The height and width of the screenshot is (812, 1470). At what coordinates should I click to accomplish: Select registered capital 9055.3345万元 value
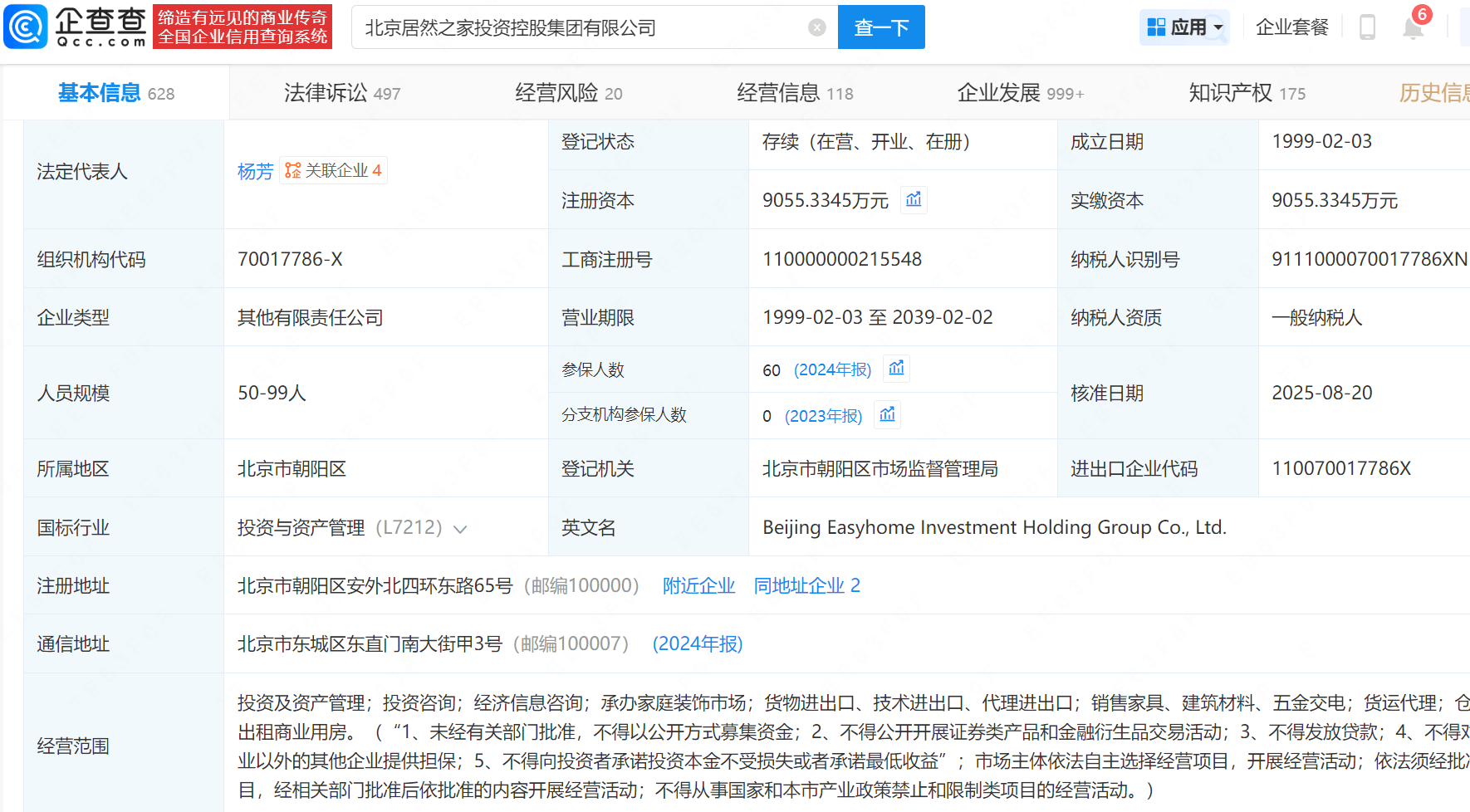point(826,200)
